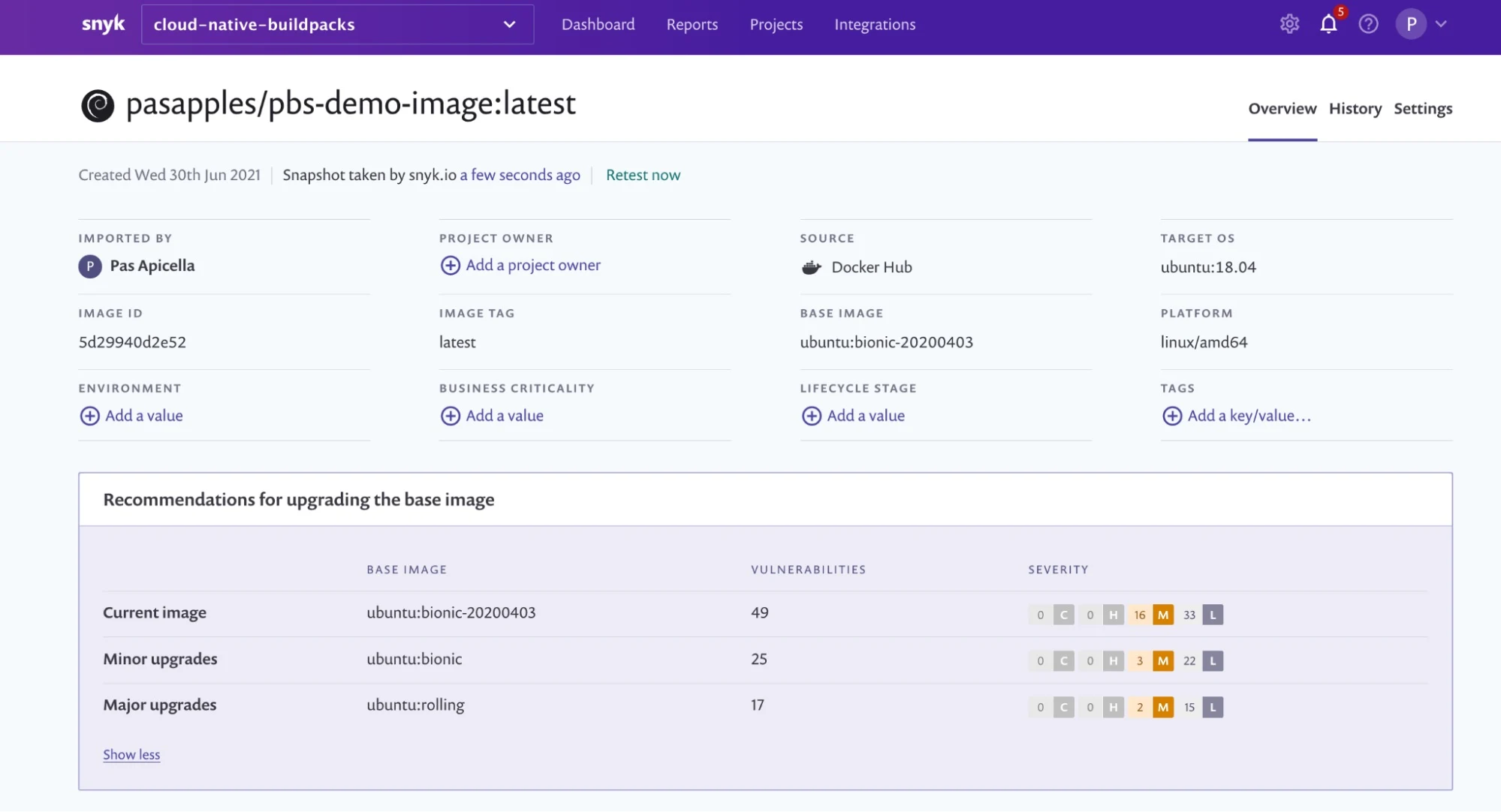Click Critical severity badge in Current image row
The height and width of the screenshot is (812, 1501).
coord(1063,615)
